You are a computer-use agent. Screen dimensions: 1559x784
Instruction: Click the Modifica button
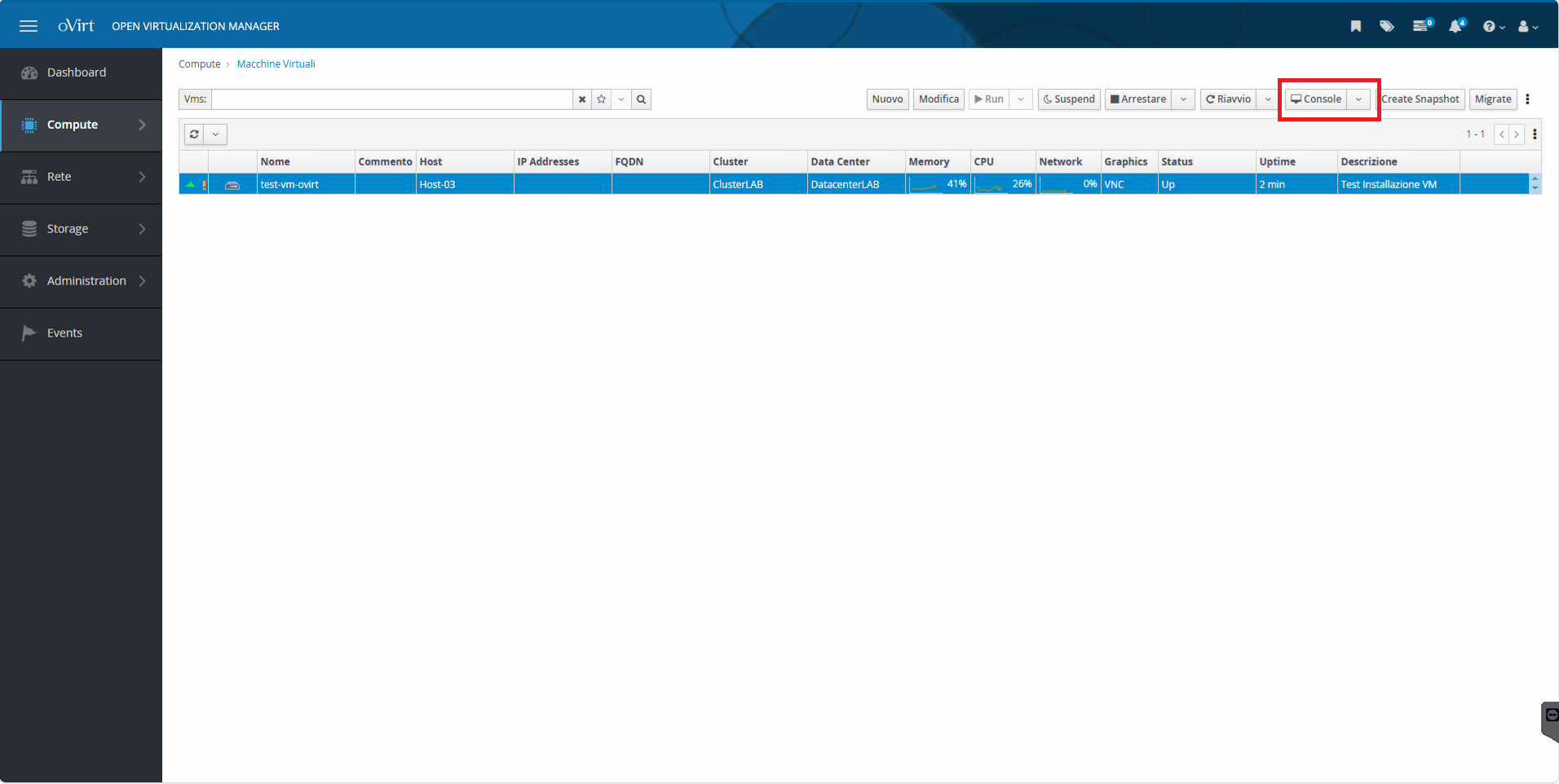[938, 99]
